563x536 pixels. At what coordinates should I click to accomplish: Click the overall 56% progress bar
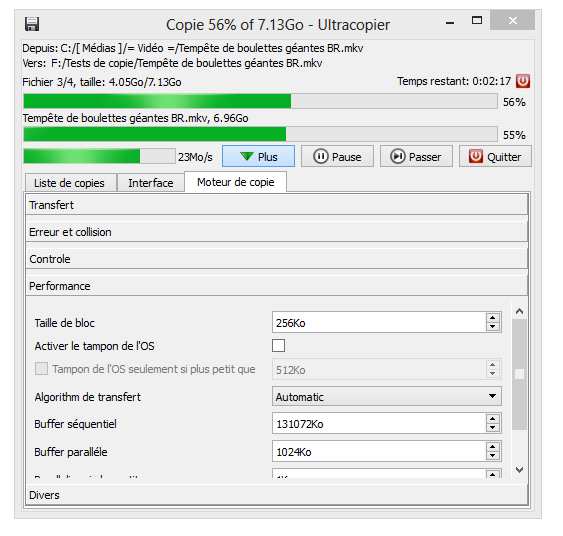pyautogui.click(x=260, y=101)
